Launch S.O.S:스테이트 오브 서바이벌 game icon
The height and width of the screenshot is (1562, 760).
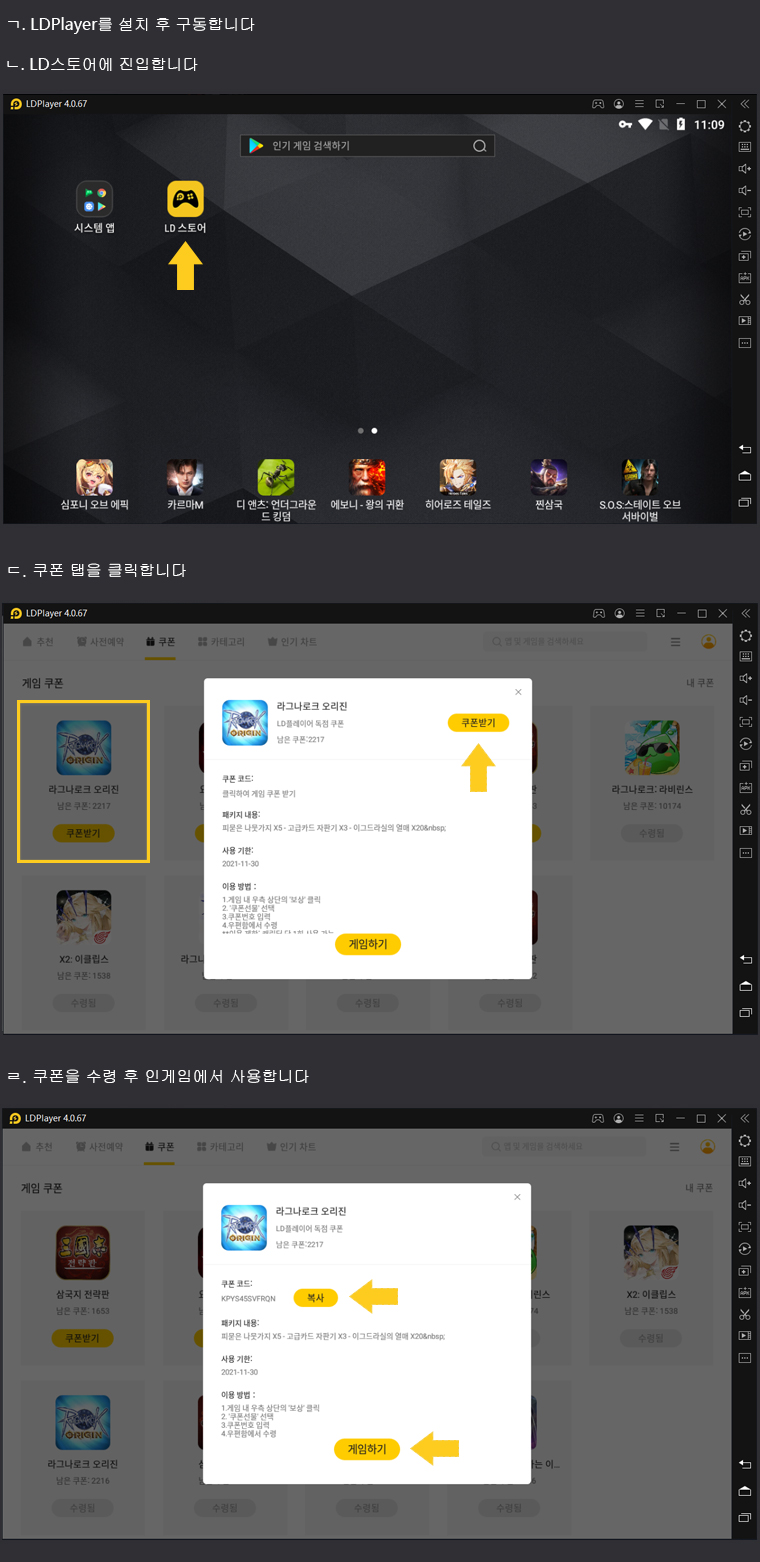(640, 477)
